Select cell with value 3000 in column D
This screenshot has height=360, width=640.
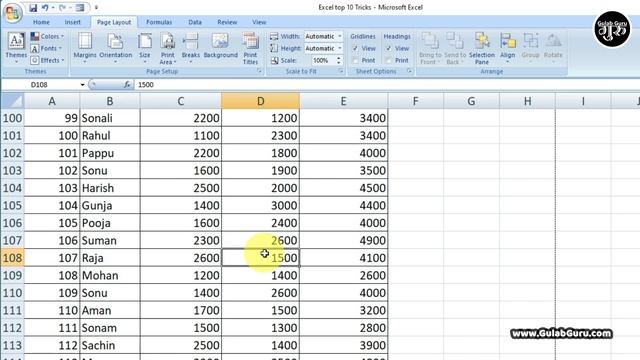click(260, 206)
